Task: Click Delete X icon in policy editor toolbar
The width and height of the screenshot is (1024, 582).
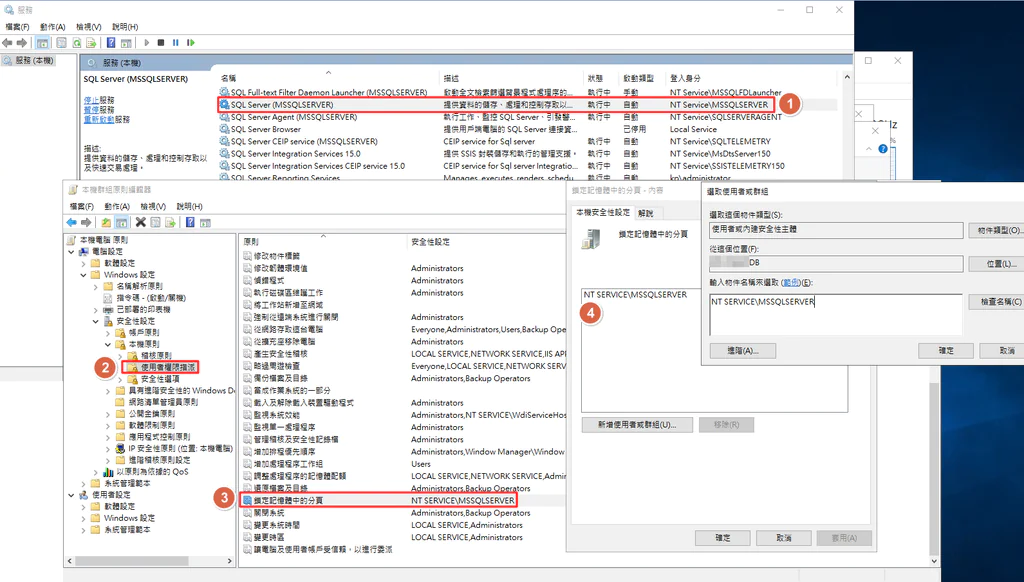Action: [x=140, y=222]
